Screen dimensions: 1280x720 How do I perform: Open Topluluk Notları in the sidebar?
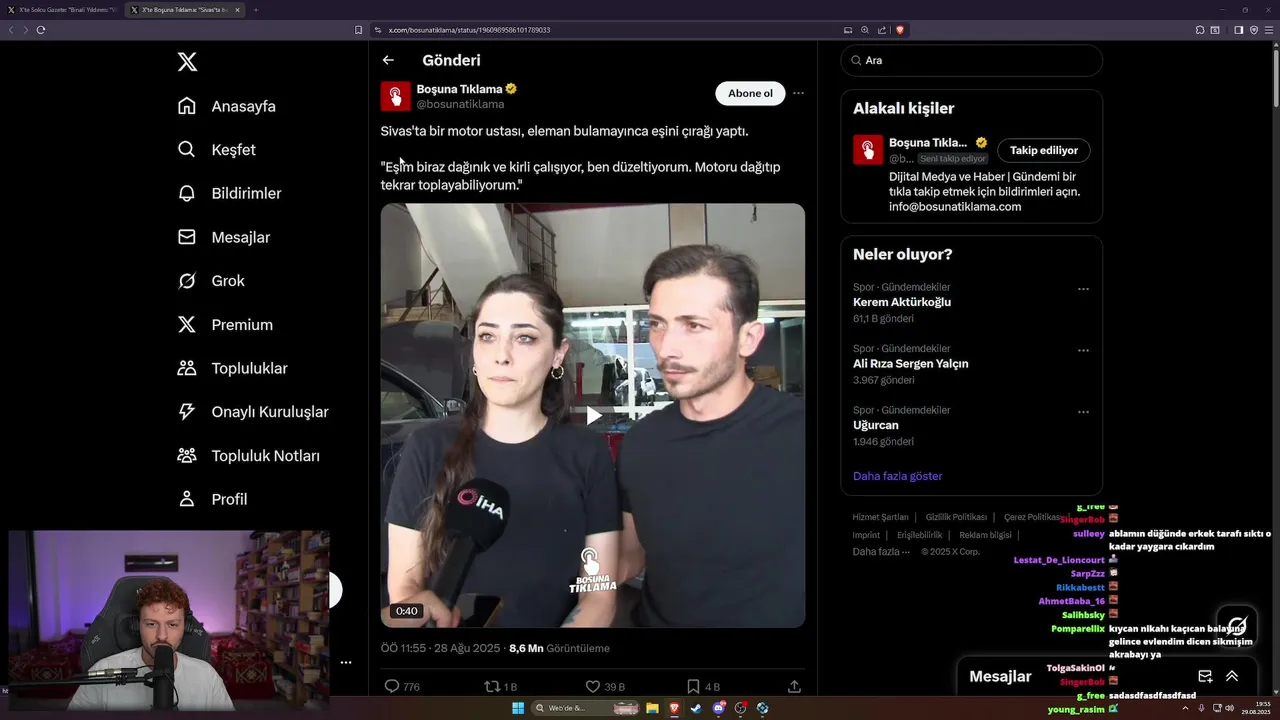coord(248,456)
